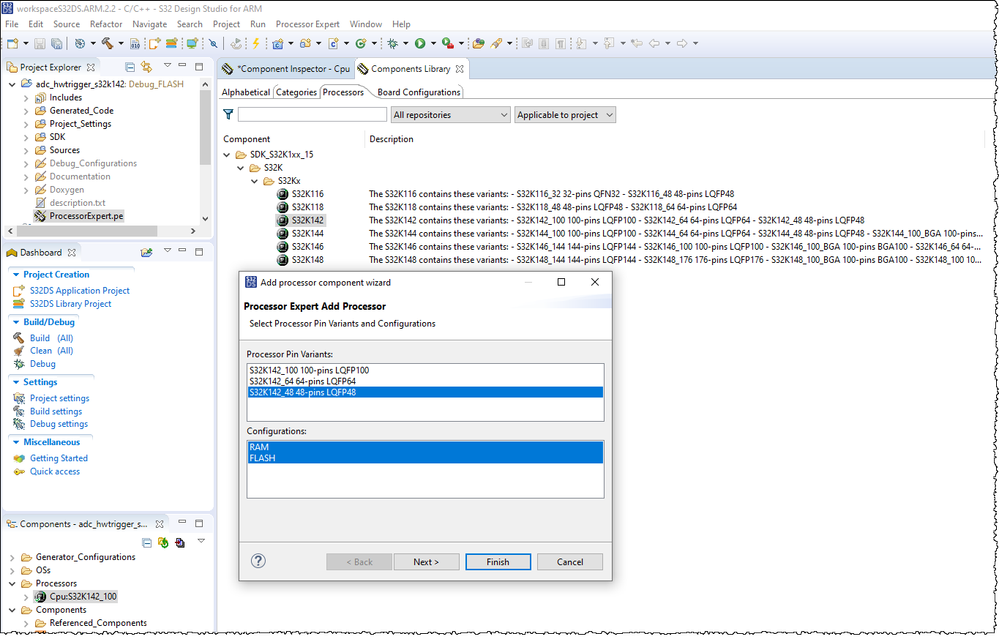Select the S32K116 processor icon
Image resolution: width=999 pixels, height=637 pixels.
[283, 194]
